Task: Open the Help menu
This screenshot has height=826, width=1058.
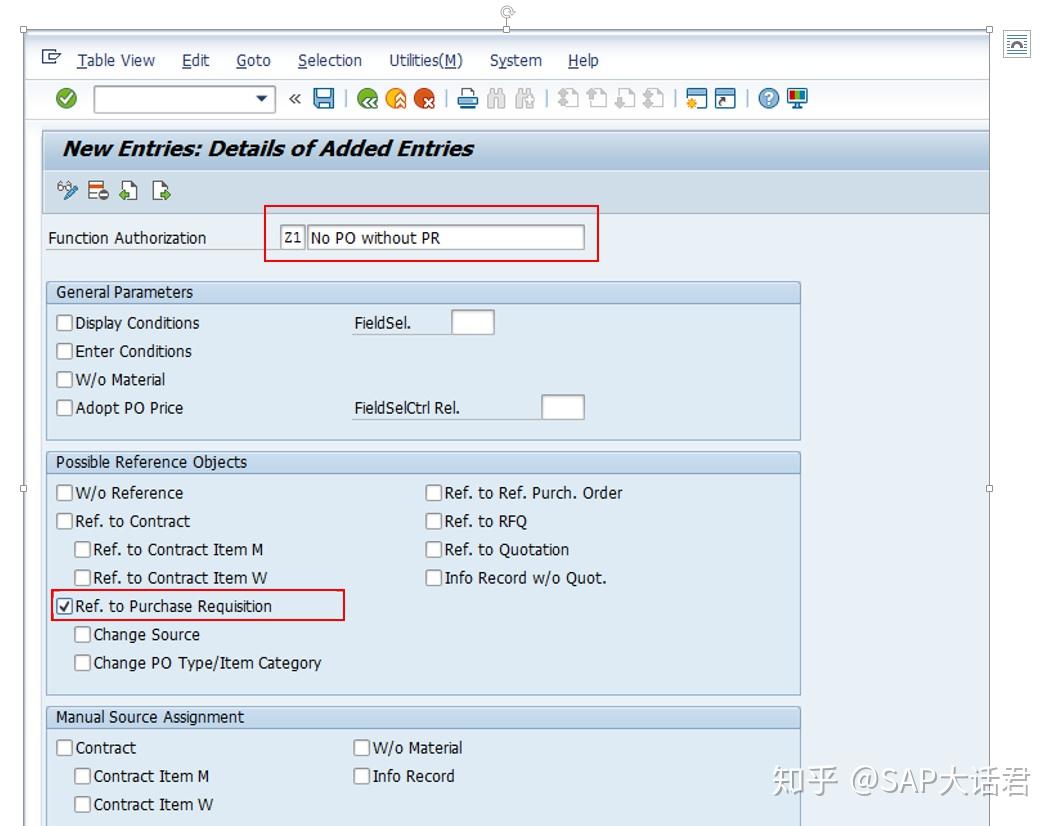Action: coord(583,61)
